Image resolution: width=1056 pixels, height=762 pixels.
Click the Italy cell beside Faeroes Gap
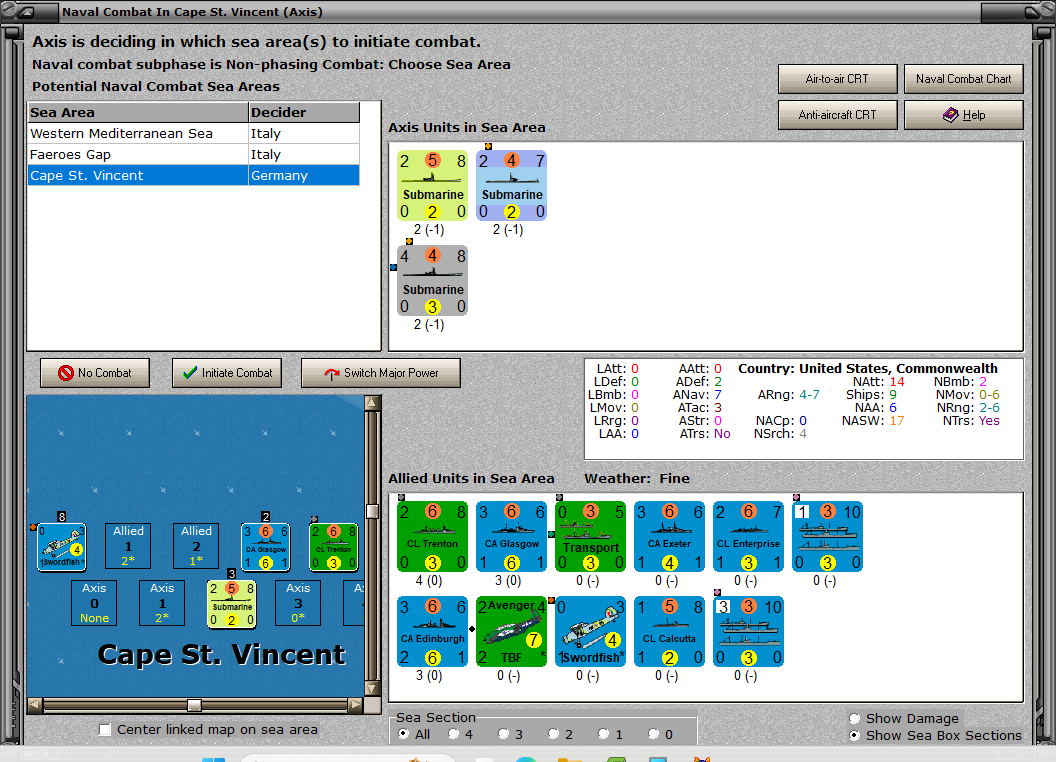tap(304, 154)
